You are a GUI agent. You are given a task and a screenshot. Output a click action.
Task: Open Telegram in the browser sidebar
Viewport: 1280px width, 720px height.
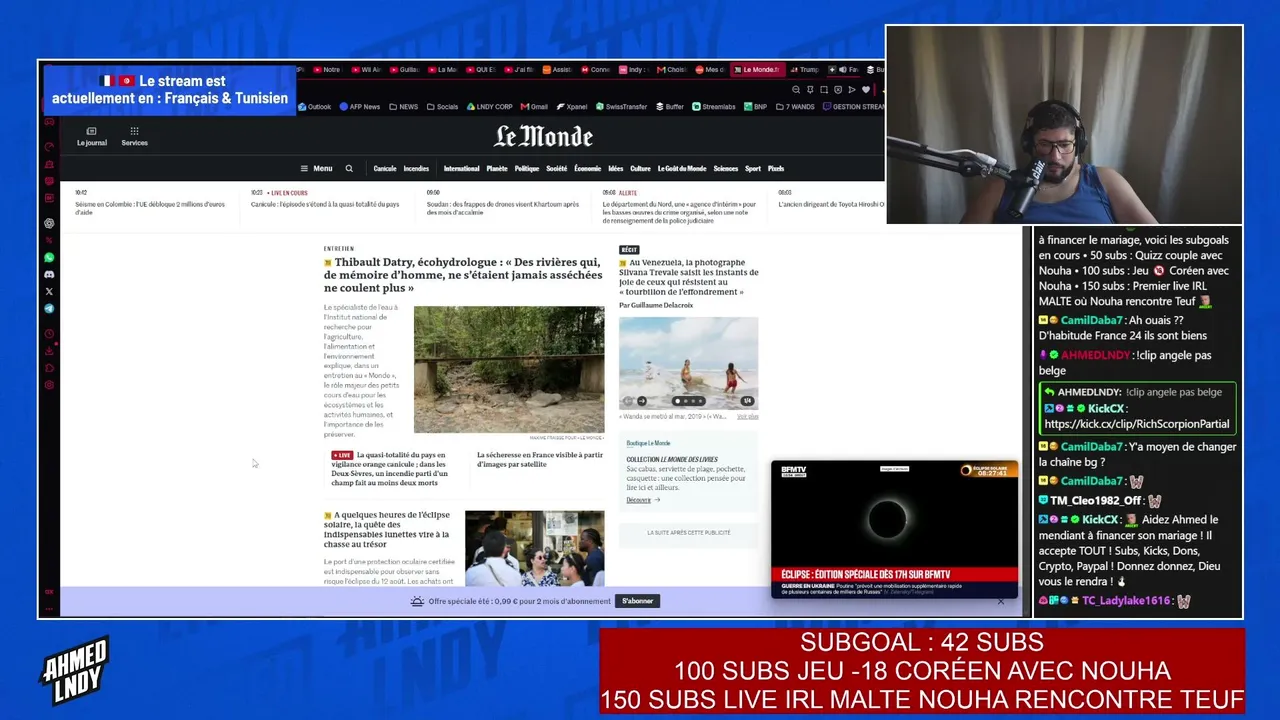point(49,308)
